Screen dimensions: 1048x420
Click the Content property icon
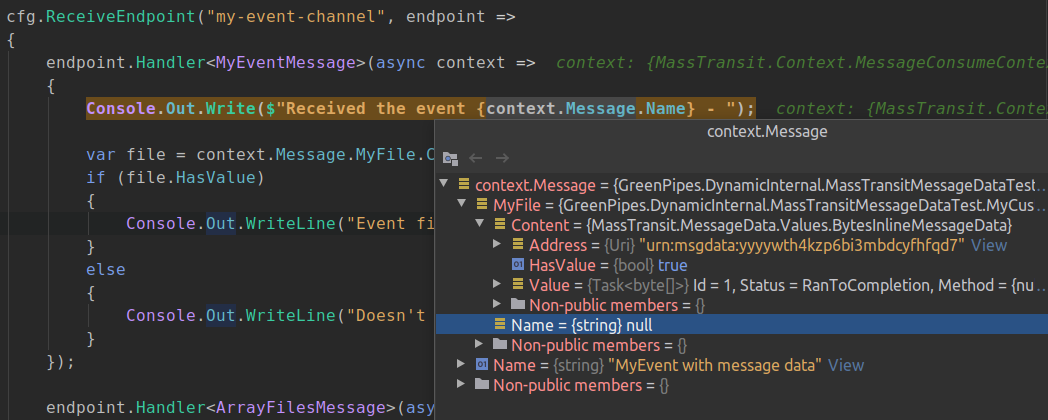[499, 225]
